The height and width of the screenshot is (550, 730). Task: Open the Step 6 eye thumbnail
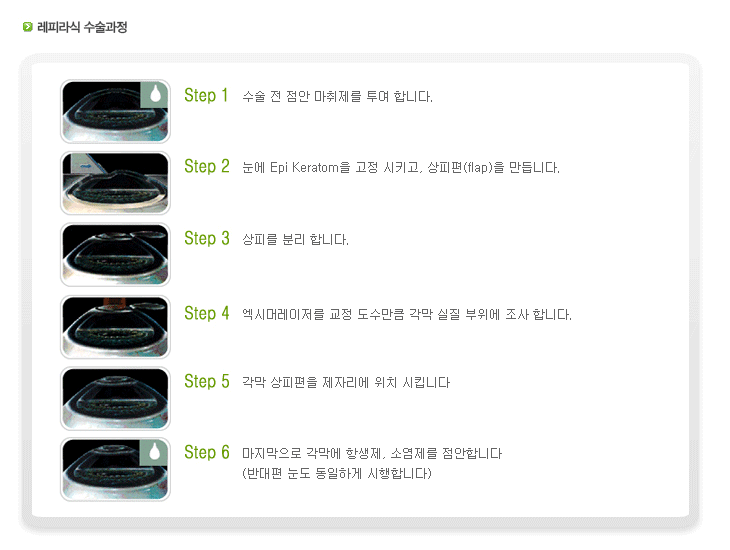click(115, 469)
